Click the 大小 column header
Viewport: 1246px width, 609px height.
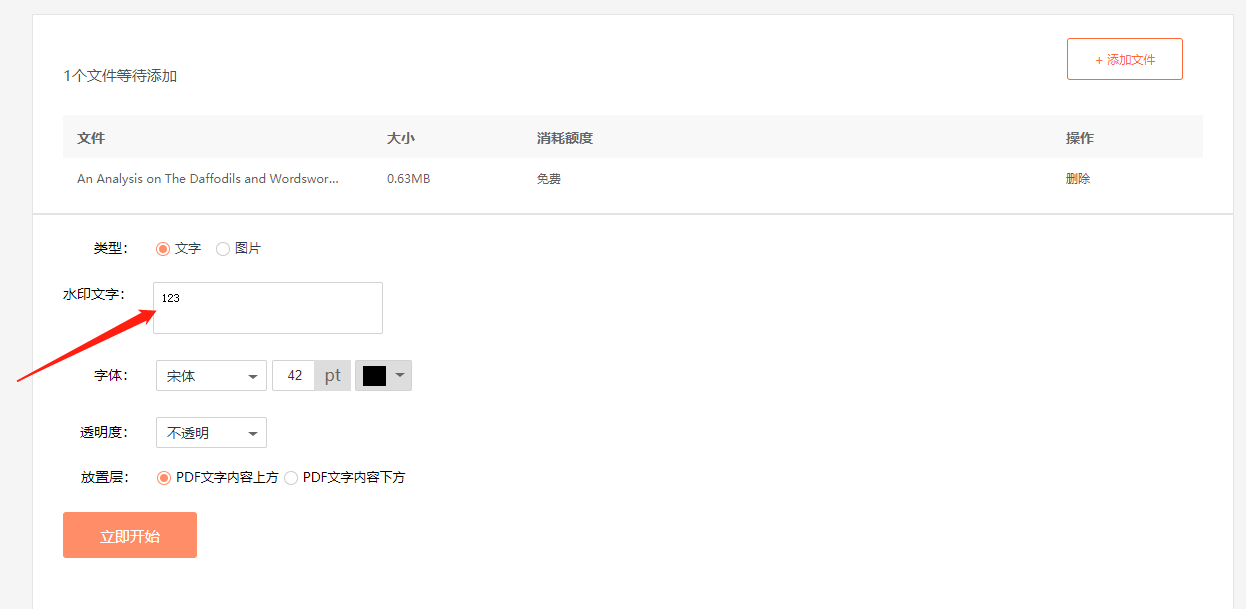(x=400, y=138)
